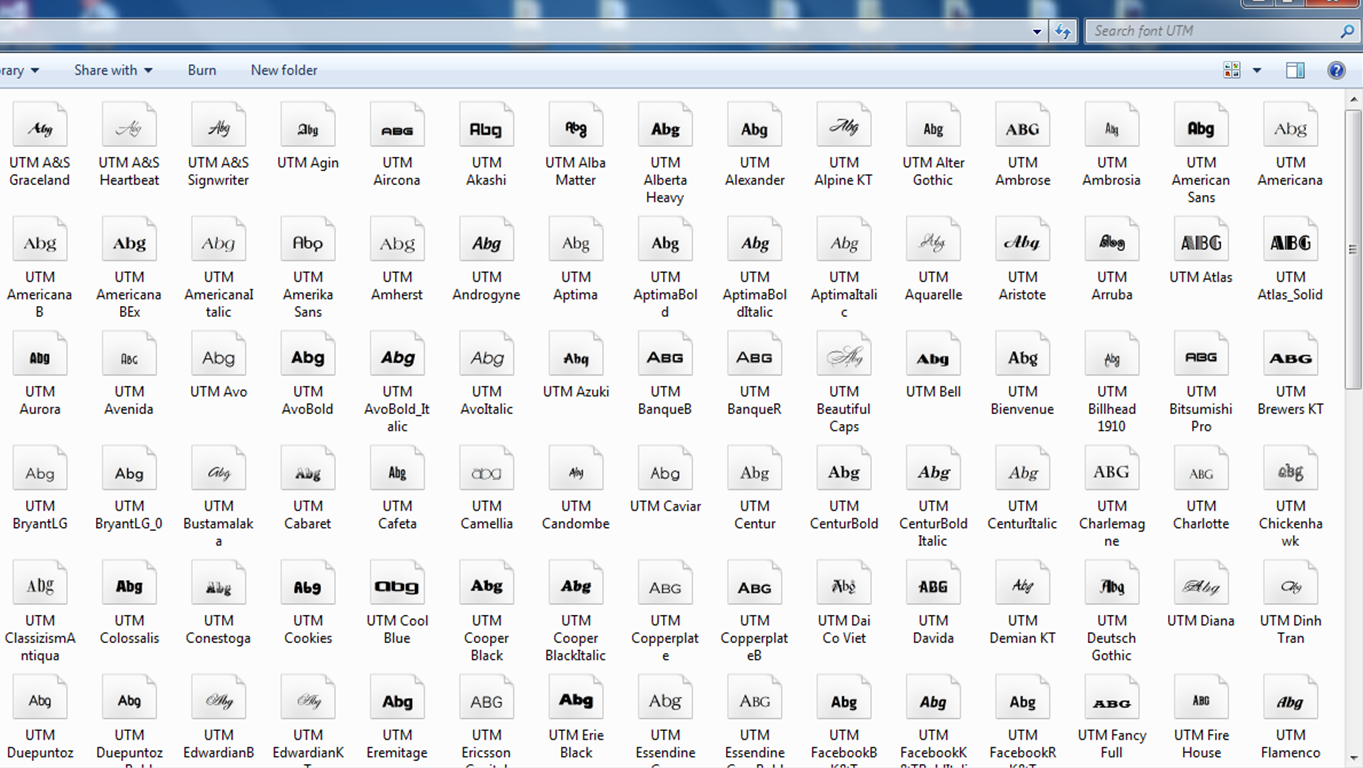Select the UTM Atlas_Solid font
This screenshot has width=1363, height=768.
click(1290, 258)
